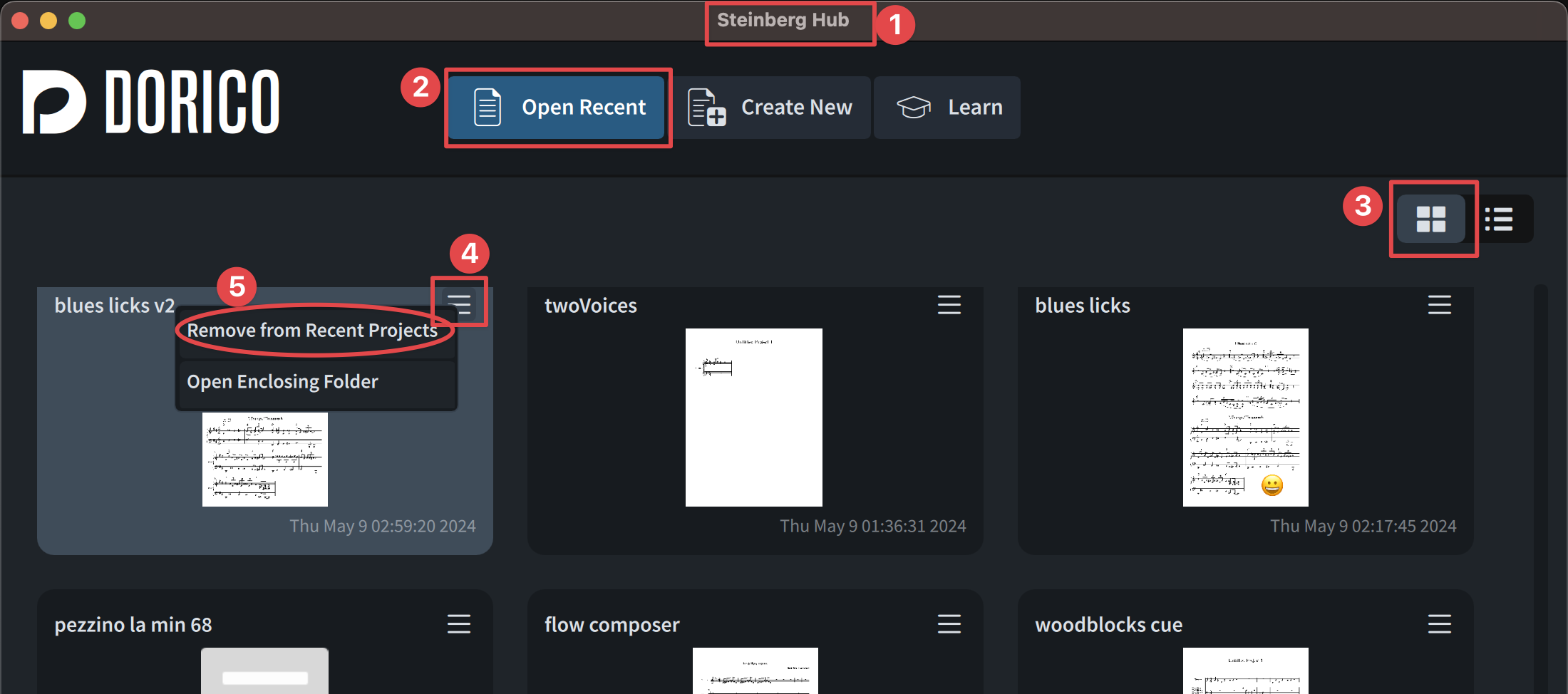Select the blues licks v2 project title
The width and height of the screenshot is (1568, 694).
coord(115,306)
